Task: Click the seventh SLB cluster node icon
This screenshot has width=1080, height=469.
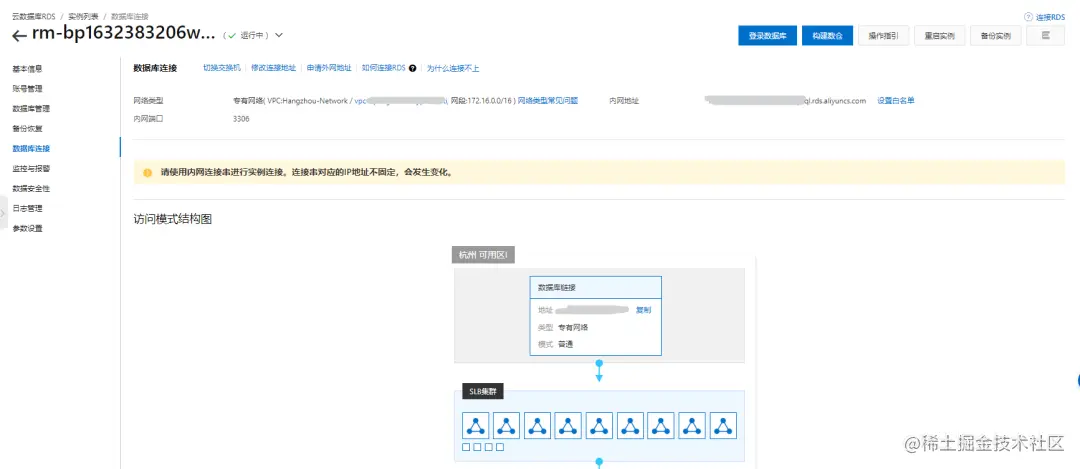Action: click(x=662, y=426)
